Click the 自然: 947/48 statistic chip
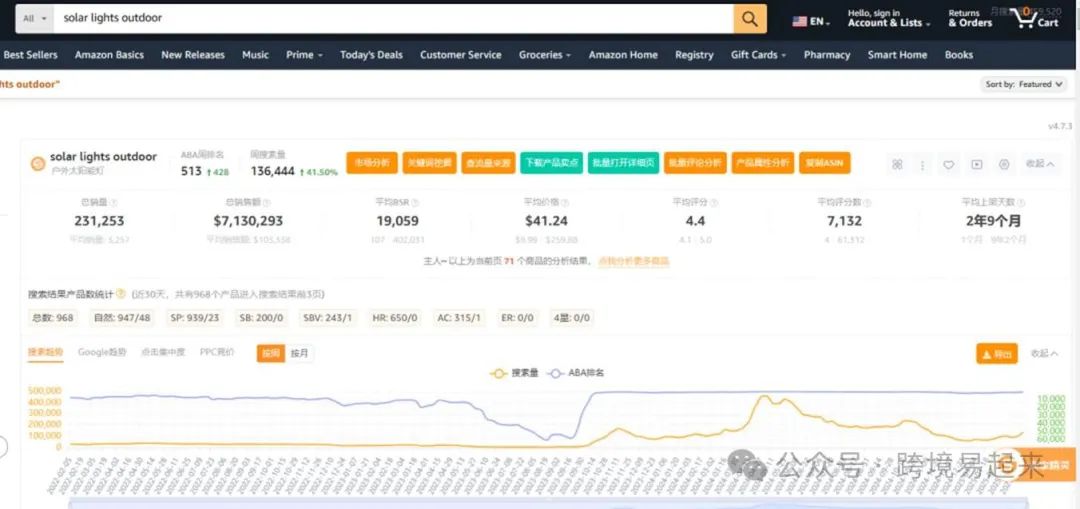The width and height of the screenshot is (1080, 509). tap(121, 318)
